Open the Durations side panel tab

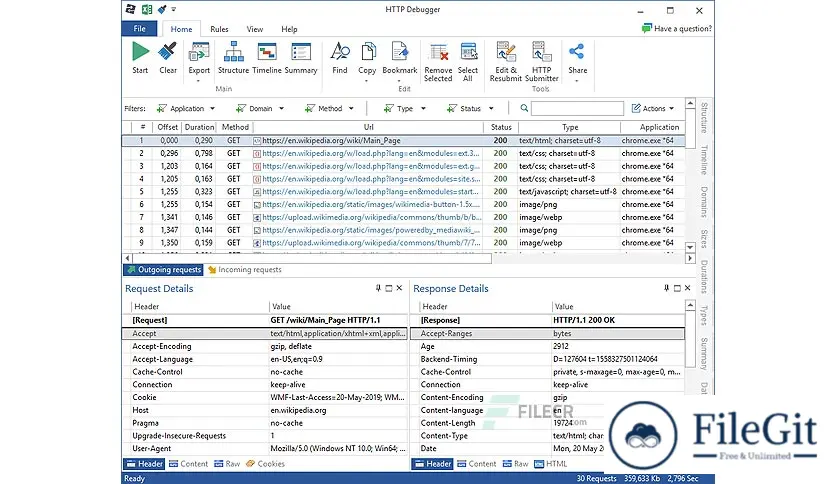click(x=704, y=277)
